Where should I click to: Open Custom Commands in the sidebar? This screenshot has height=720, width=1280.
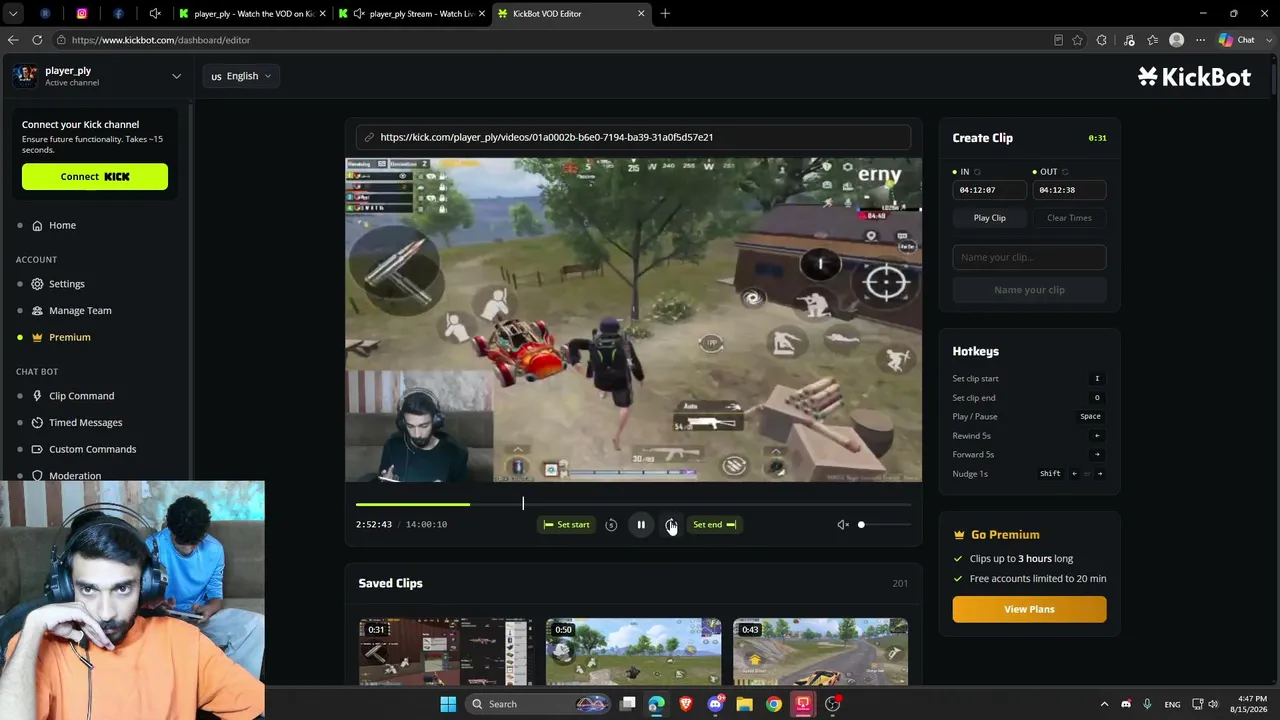(93, 449)
